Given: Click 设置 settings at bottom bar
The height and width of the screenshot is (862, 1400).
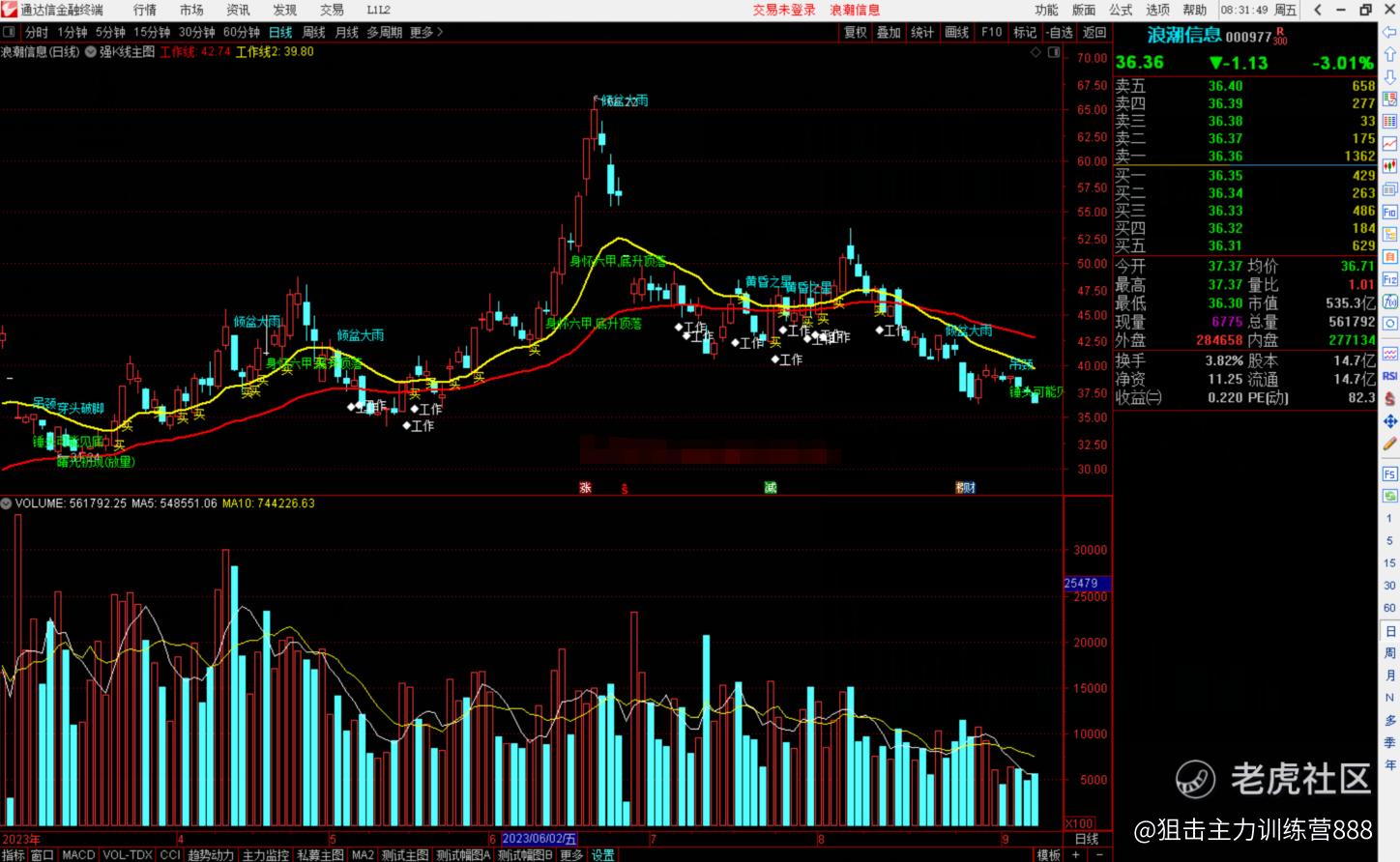Looking at the screenshot, I should click(603, 855).
